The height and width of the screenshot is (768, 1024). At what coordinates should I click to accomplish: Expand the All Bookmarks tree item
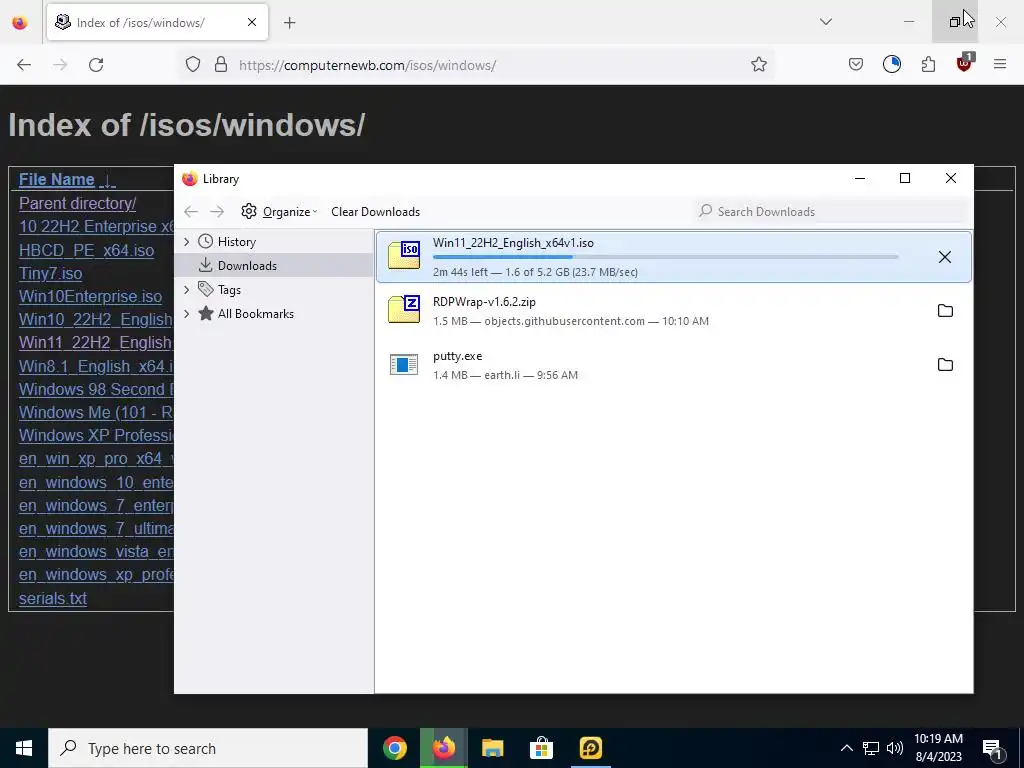[x=187, y=313]
